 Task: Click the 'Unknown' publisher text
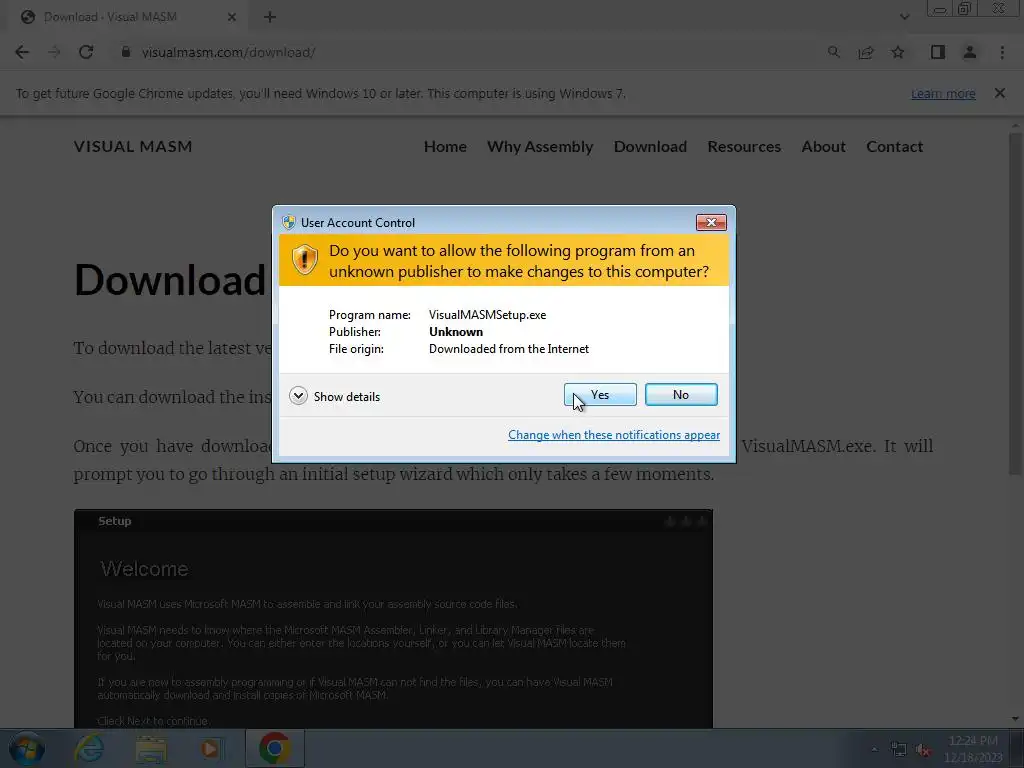456,332
